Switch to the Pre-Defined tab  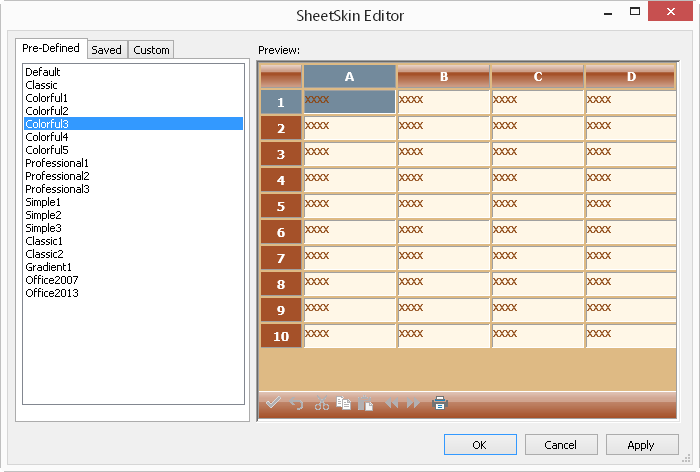(51, 48)
